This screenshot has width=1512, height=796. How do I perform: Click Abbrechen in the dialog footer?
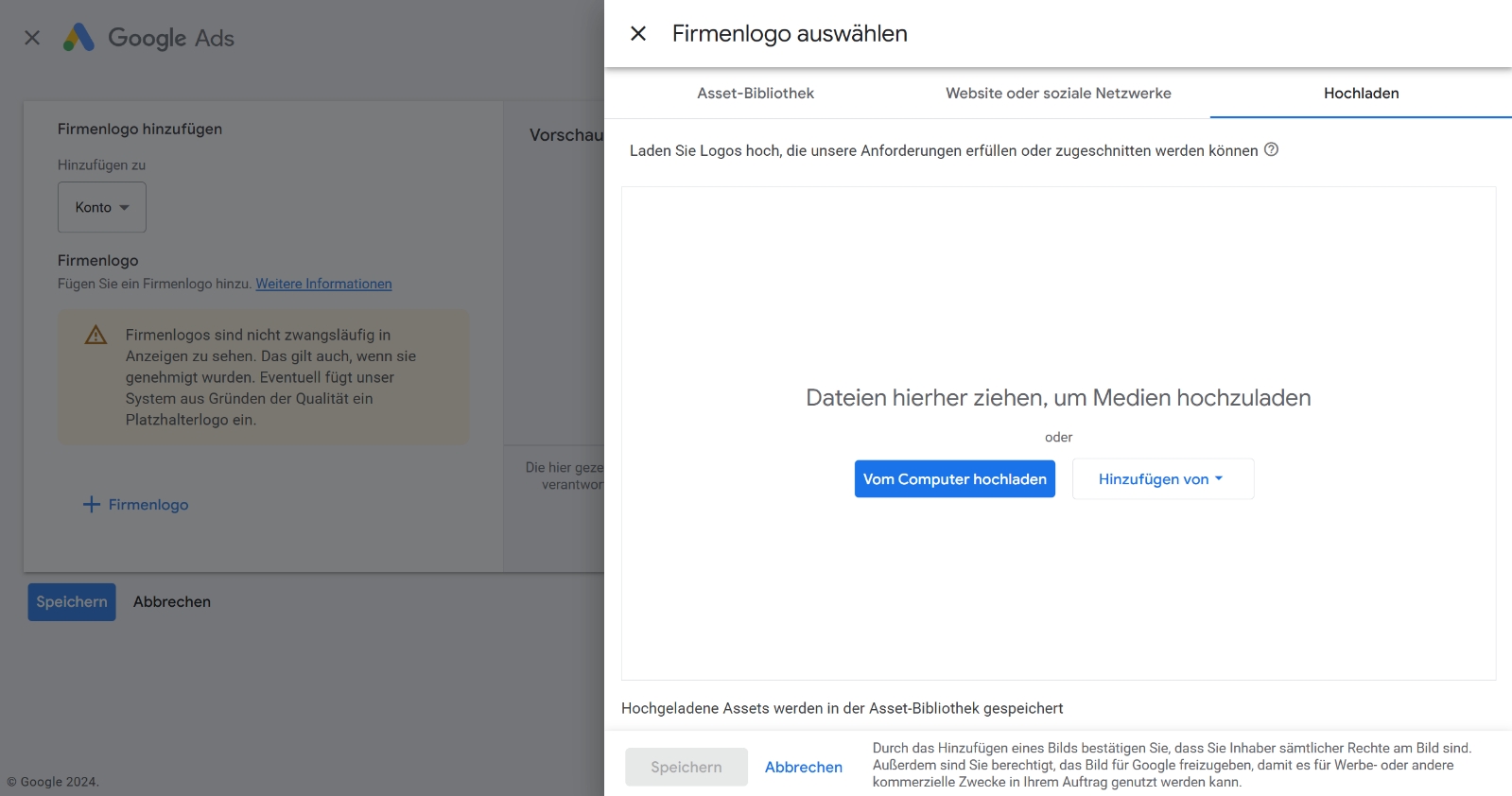click(x=803, y=768)
